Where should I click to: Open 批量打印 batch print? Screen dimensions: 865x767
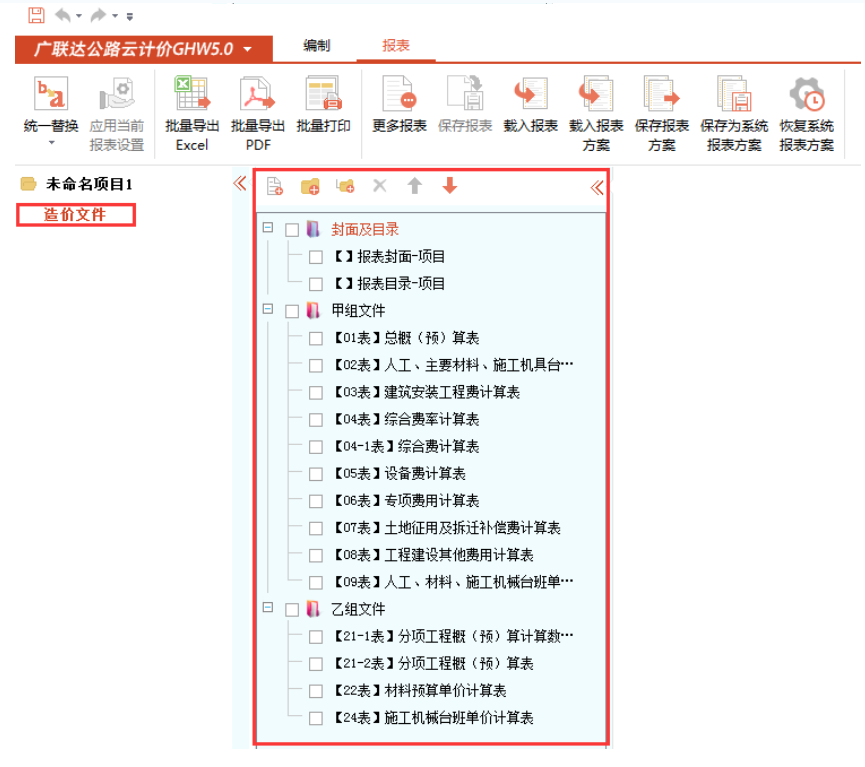(323, 96)
